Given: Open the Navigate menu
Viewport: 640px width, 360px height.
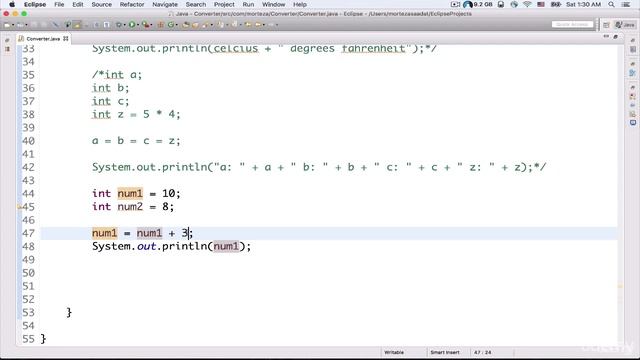Looking at the screenshot, I should coord(165,4).
